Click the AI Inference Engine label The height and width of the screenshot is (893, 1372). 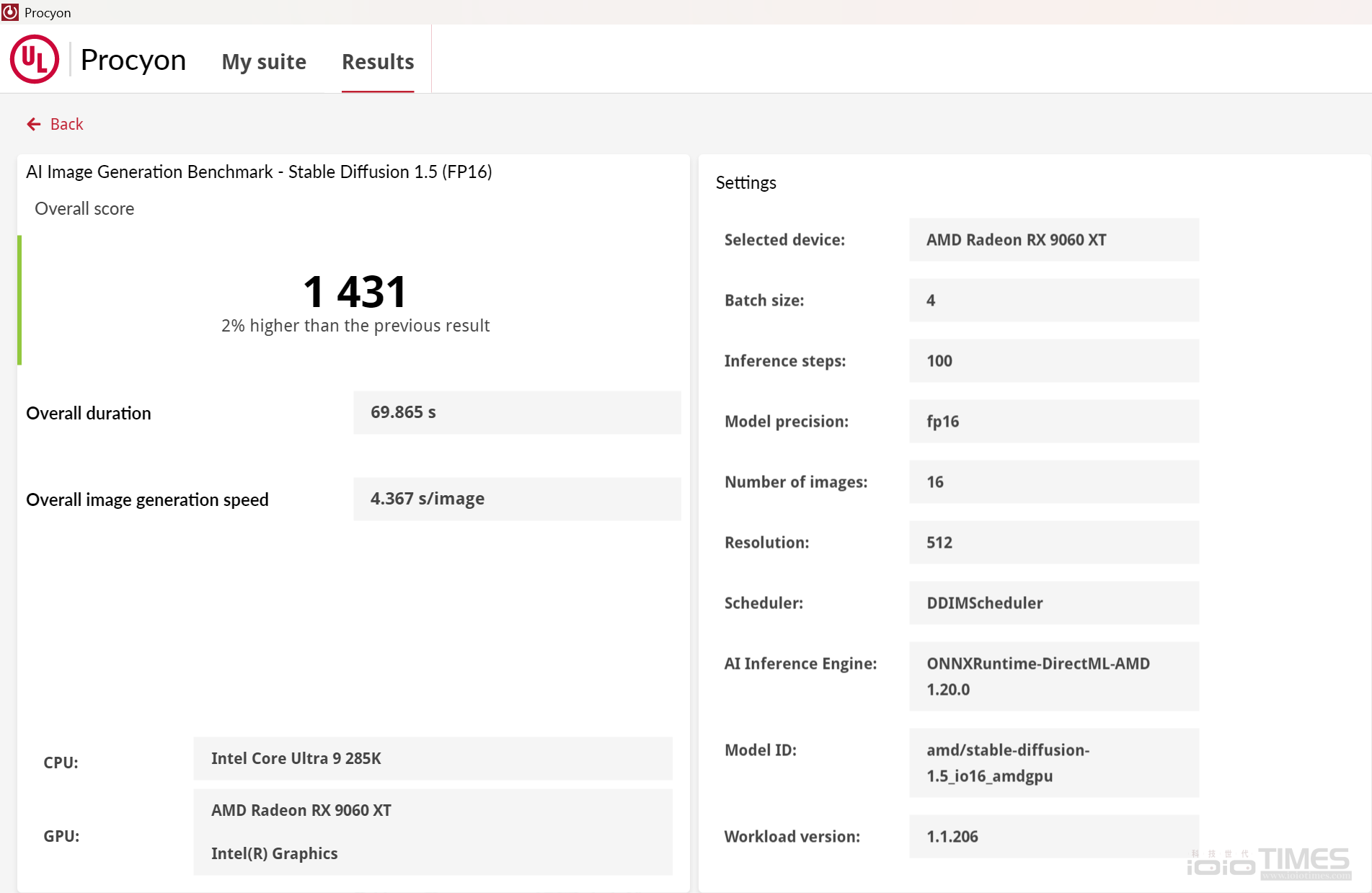coord(800,663)
